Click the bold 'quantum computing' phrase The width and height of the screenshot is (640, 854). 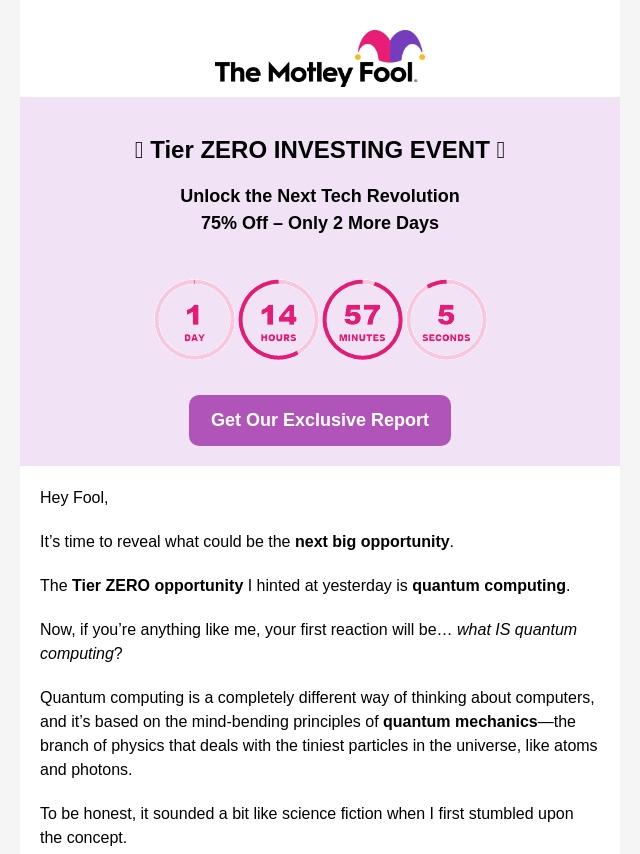pyautogui.click(x=489, y=585)
